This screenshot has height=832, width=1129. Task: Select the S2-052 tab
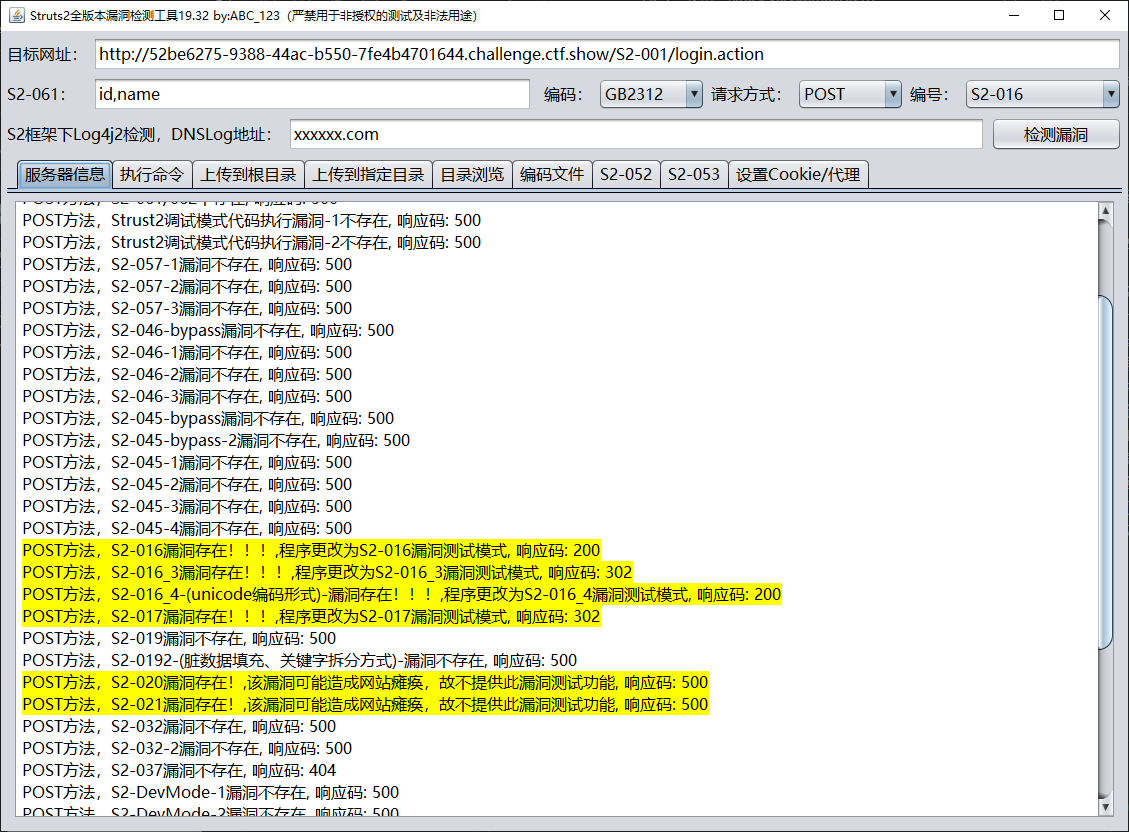626,174
